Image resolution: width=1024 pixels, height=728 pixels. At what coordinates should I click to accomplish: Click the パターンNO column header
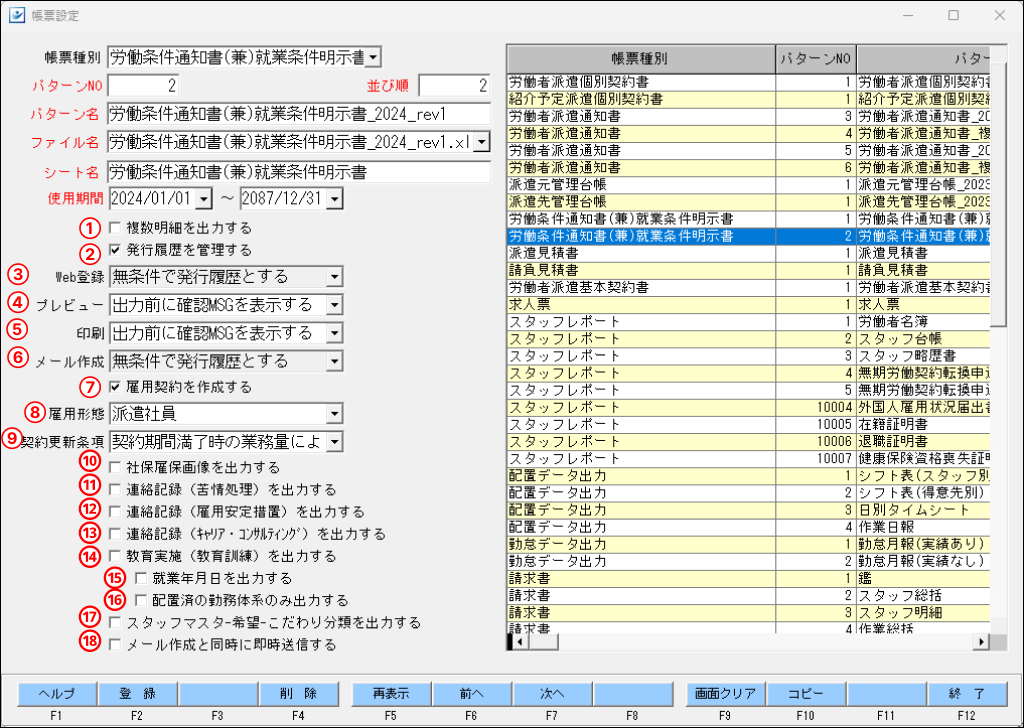(x=815, y=58)
